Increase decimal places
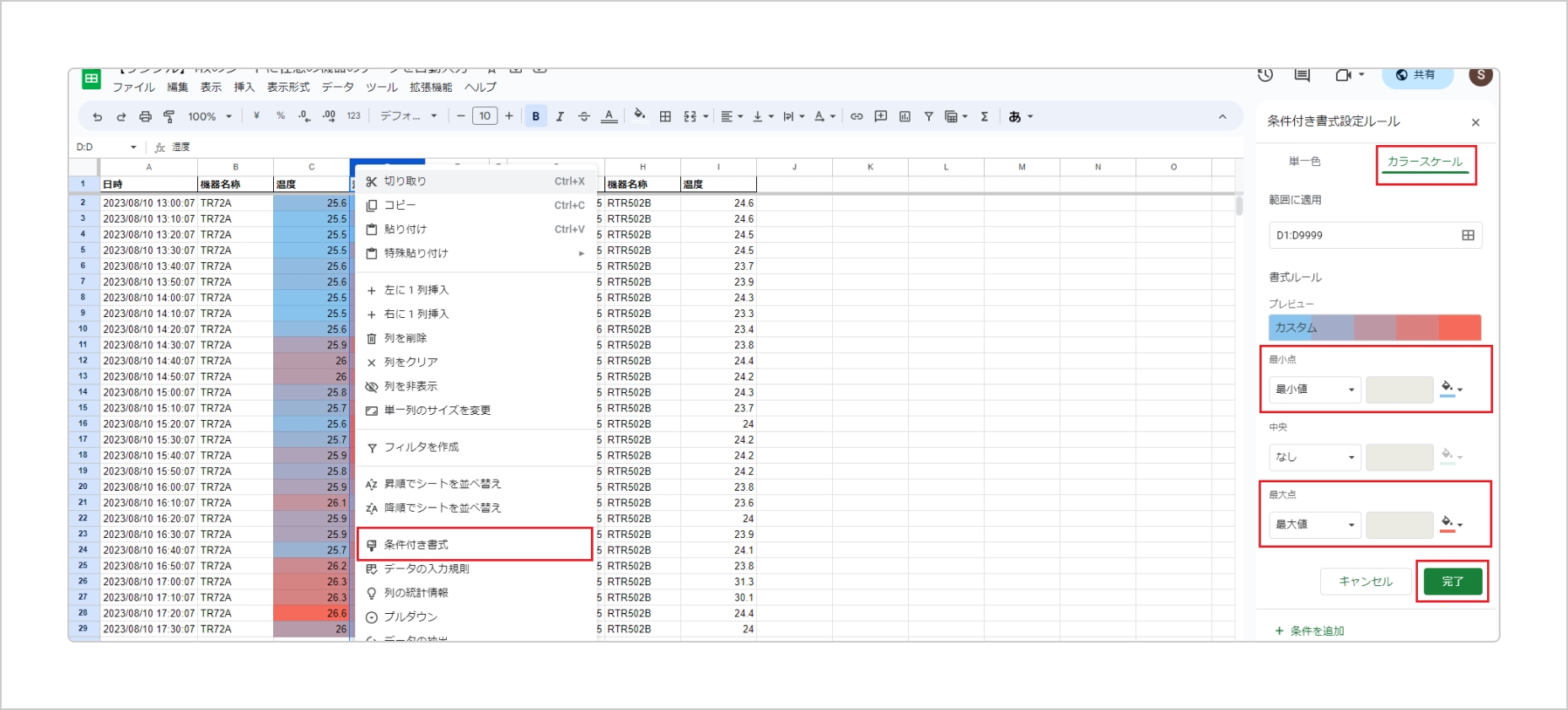 coord(329,116)
